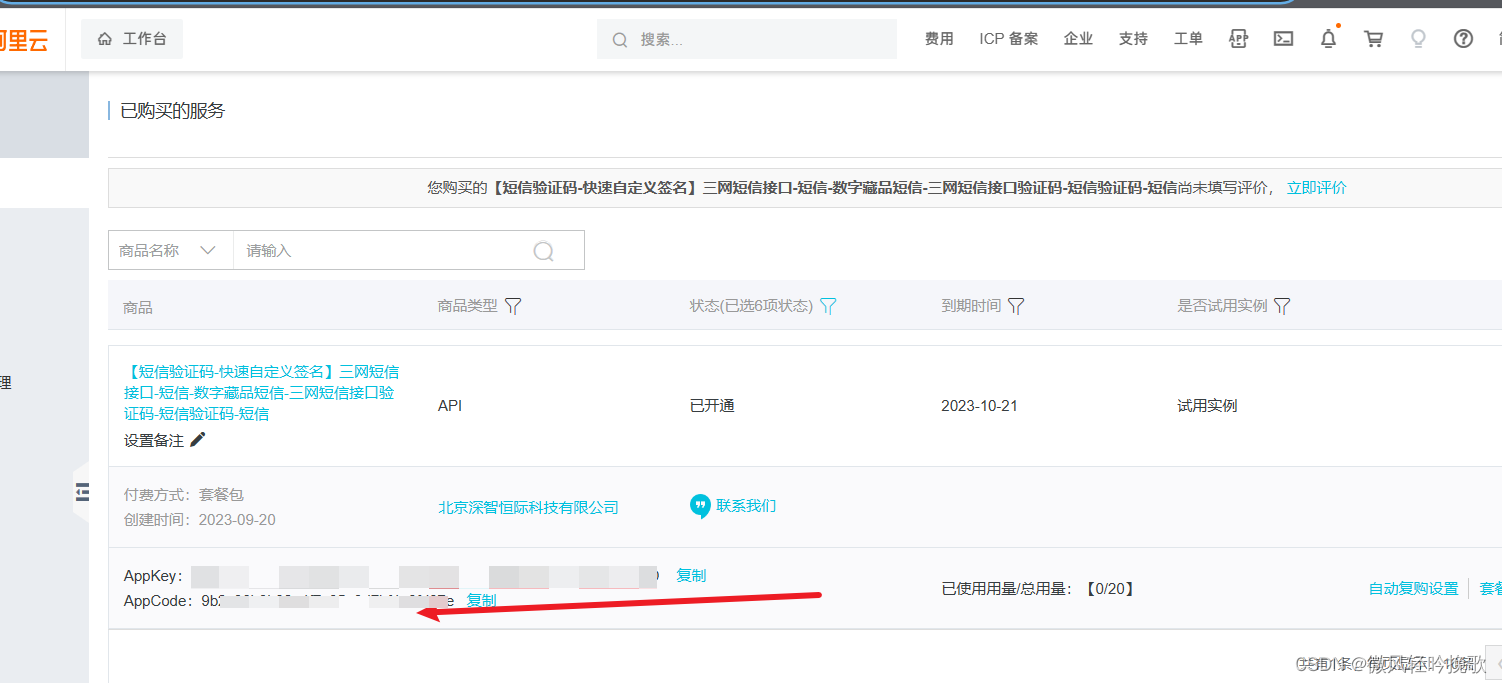Open the ICP 备案 menu
The height and width of the screenshot is (683, 1502).
1009,39
